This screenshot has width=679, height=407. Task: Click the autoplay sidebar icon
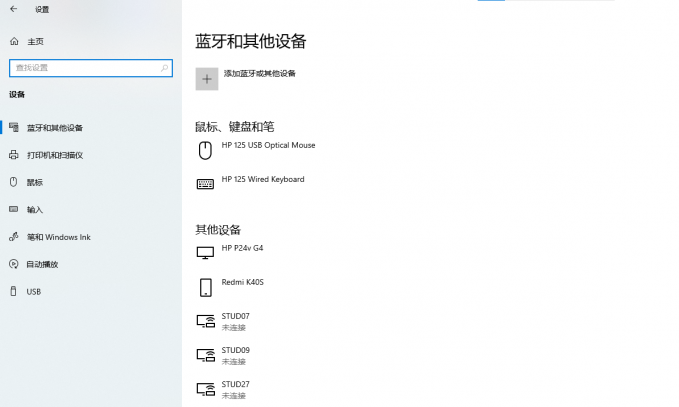14,264
